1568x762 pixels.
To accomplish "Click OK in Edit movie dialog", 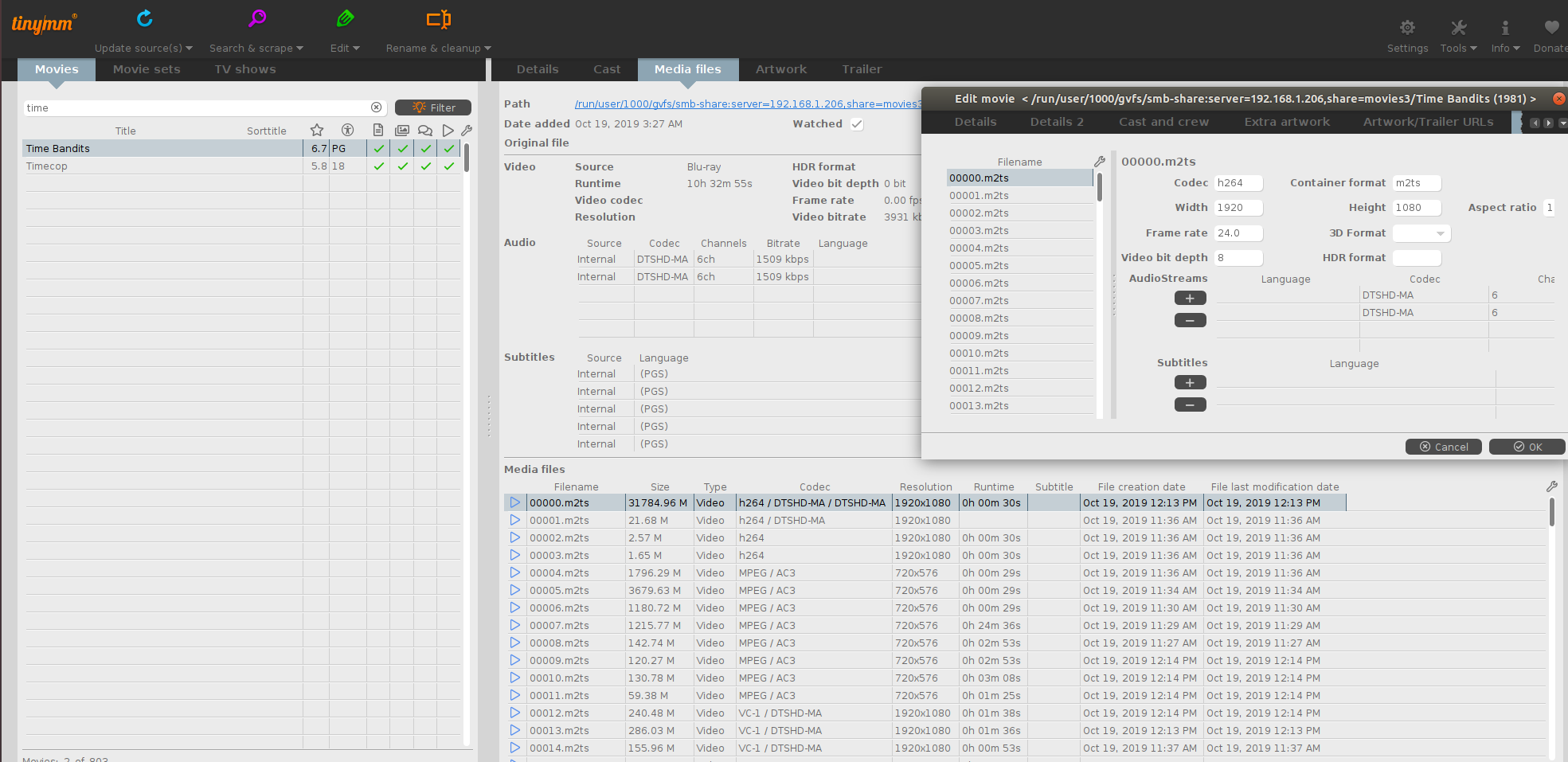I will 1527,447.
